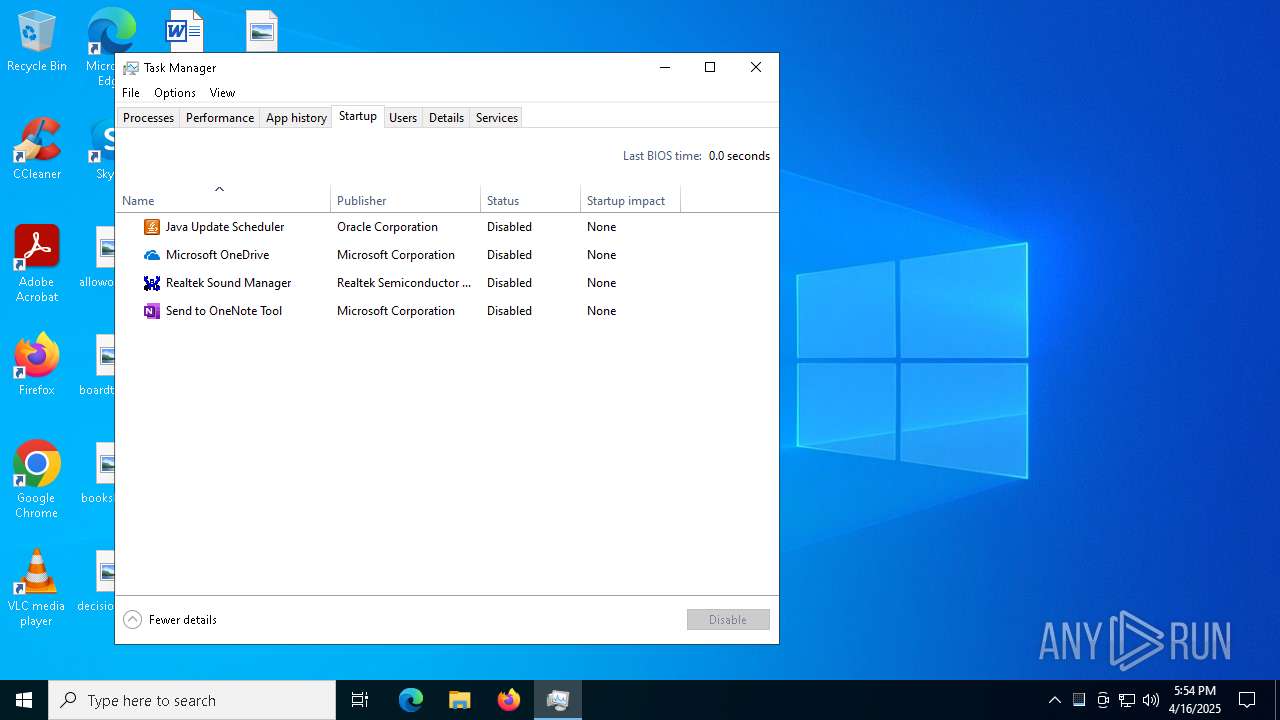The width and height of the screenshot is (1280, 720).
Task: Click Disabled status for Microsoft OneDrive
Action: click(x=509, y=255)
